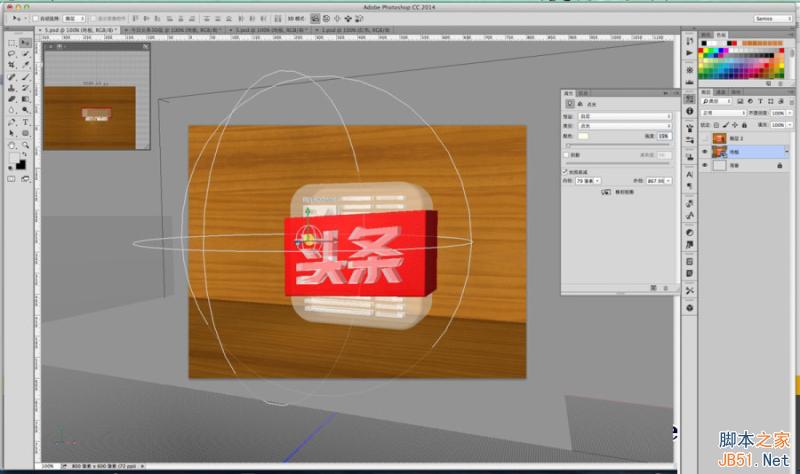Click the Quick Mask mode icon
The width and height of the screenshot is (800, 474).
click(x=12, y=179)
